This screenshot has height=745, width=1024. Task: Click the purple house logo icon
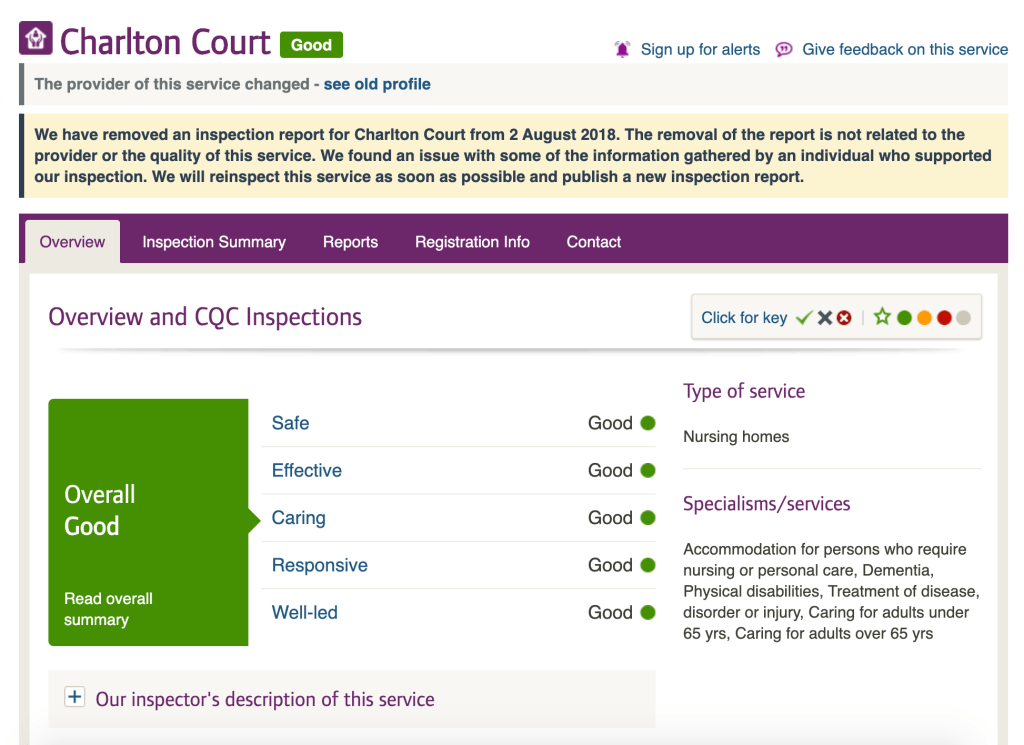(x=36, y=40)
